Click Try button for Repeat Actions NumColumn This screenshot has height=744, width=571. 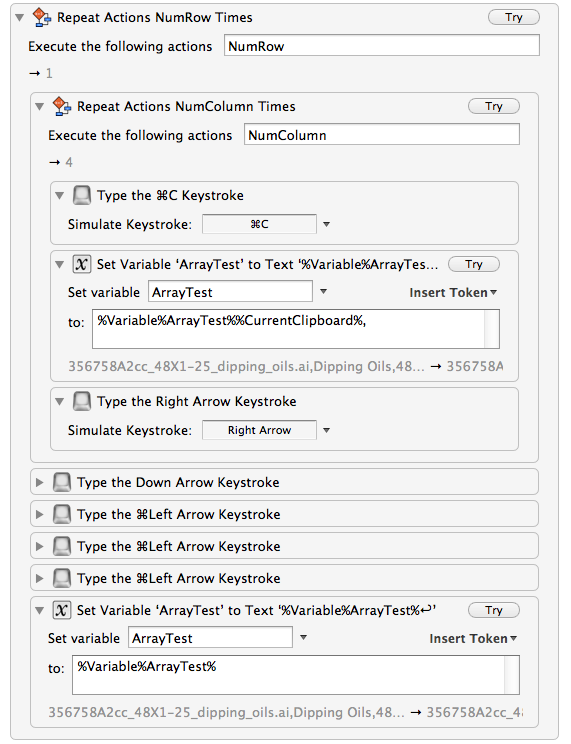pyautogui.click(x=494, y=106)
